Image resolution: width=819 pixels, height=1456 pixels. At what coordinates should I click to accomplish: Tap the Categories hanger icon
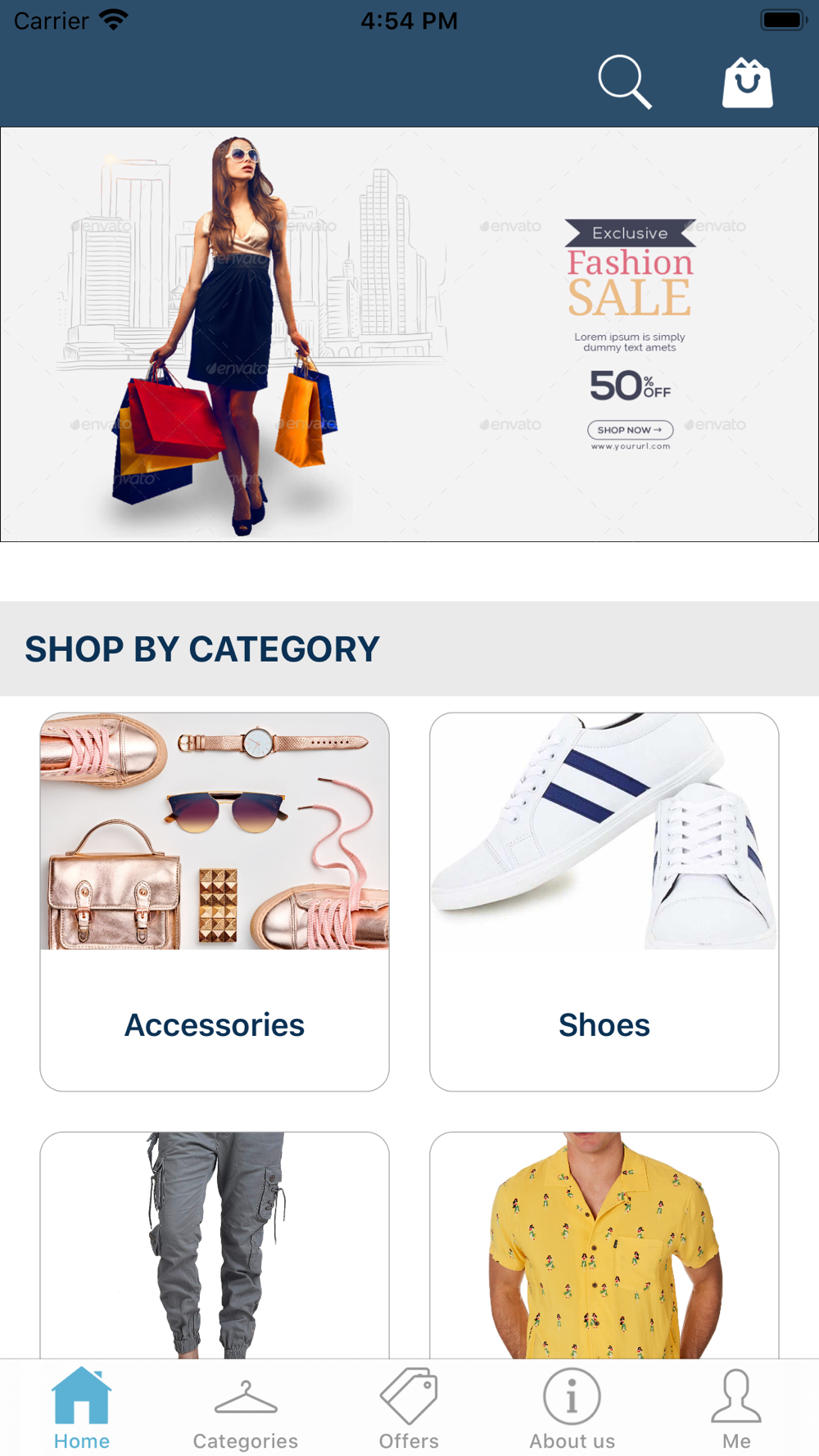(246, 1397)
